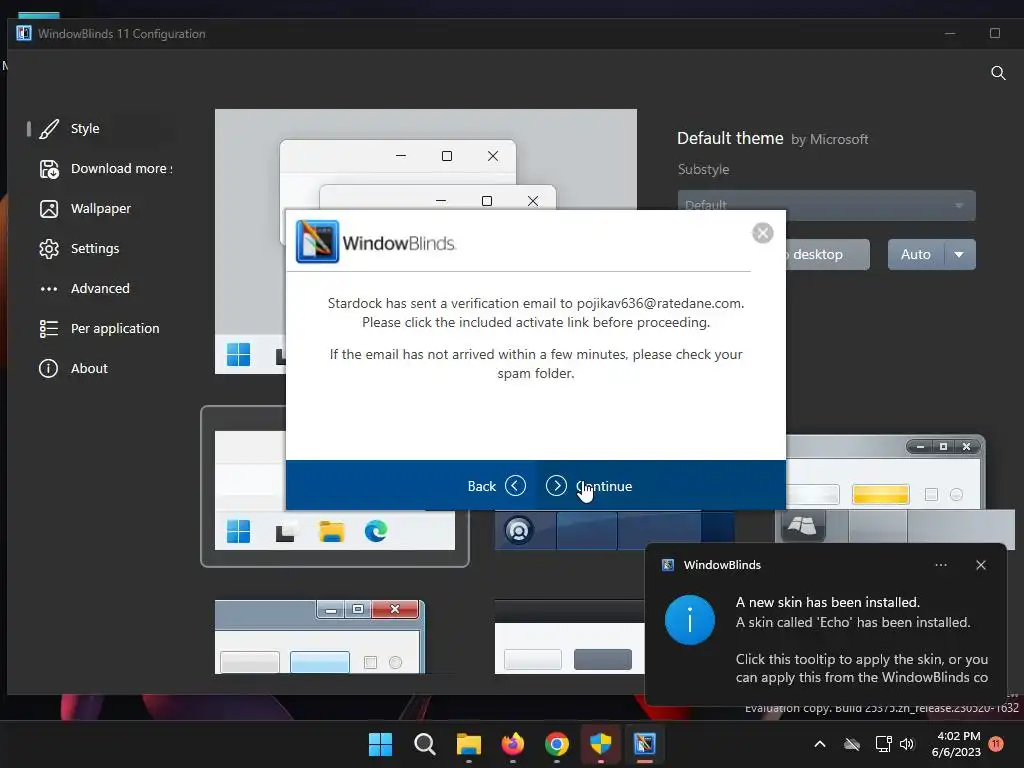Screen dimensions: 1024x768
Task: Maximize the WindowBlinds Configuration window
Action: tap(995, 33)
